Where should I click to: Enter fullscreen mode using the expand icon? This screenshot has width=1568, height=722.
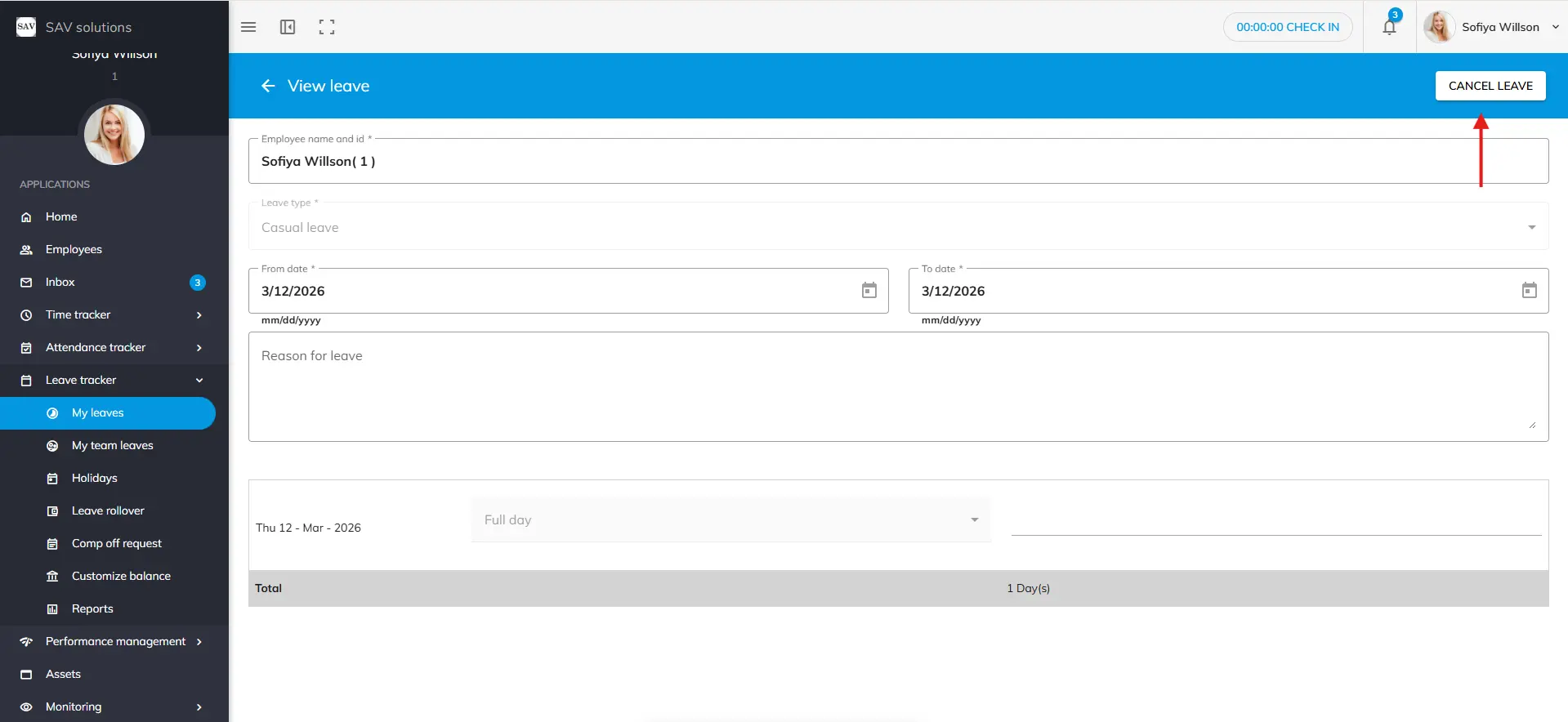[x=327, y=27]
